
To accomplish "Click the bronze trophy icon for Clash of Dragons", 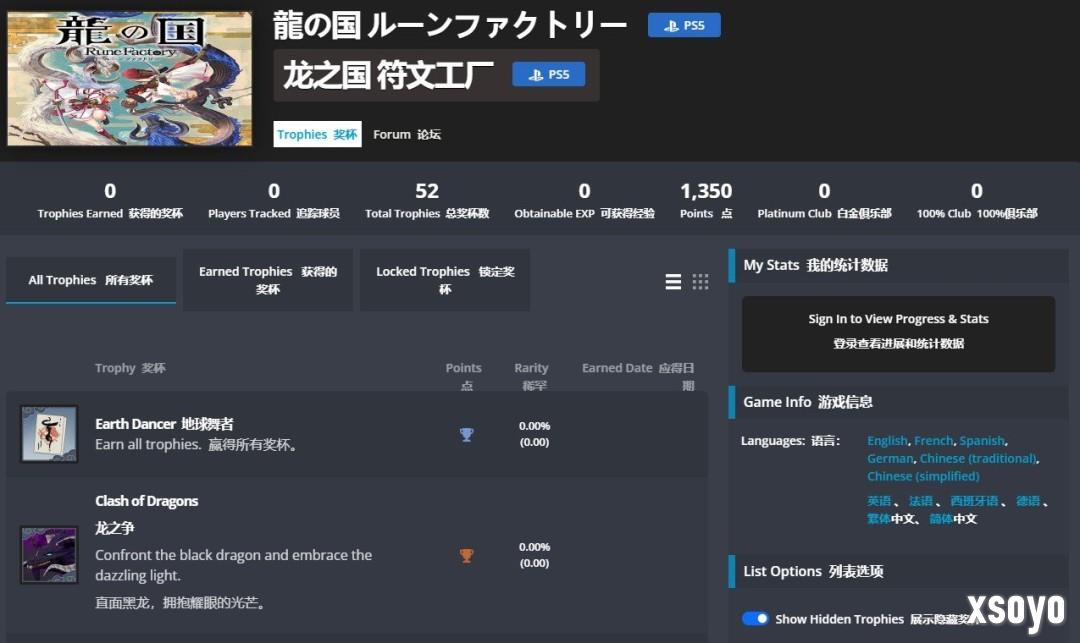I will tap(465, 555).
